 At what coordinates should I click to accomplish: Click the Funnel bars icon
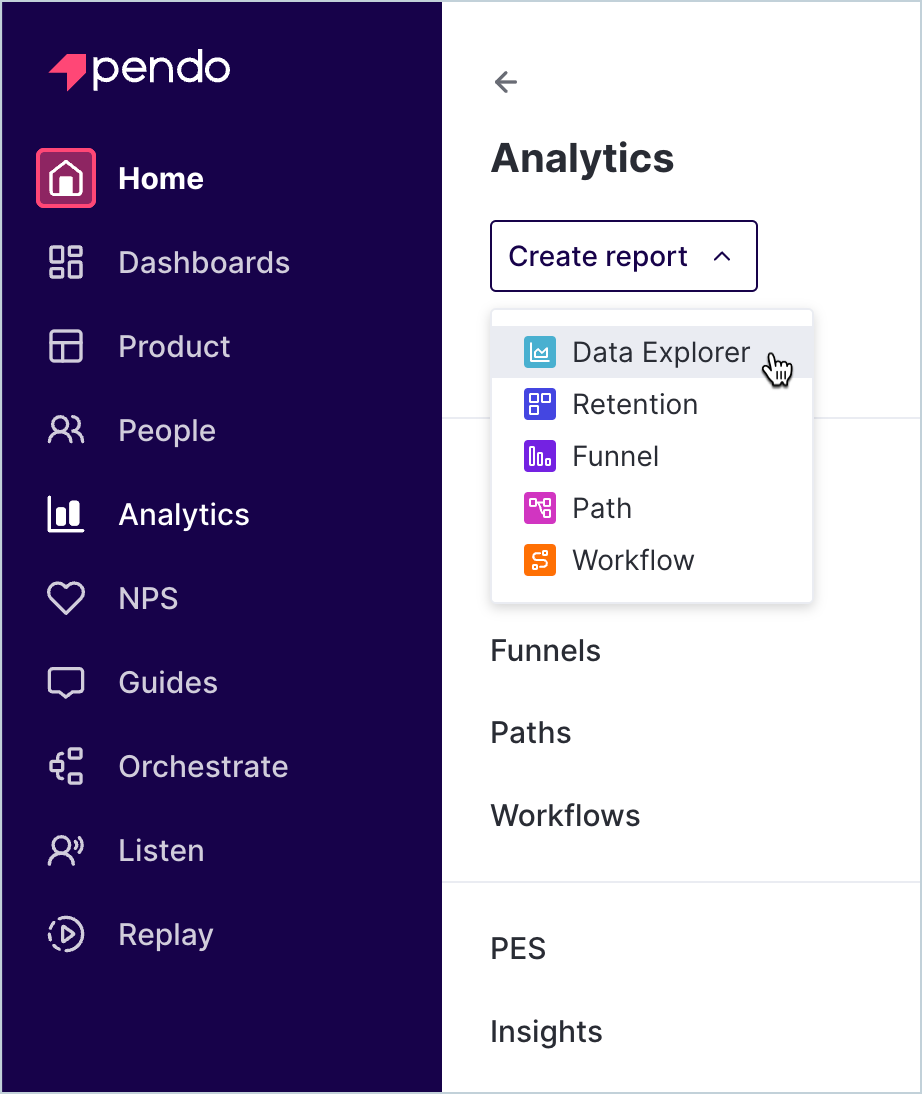[x=540, y=456]
